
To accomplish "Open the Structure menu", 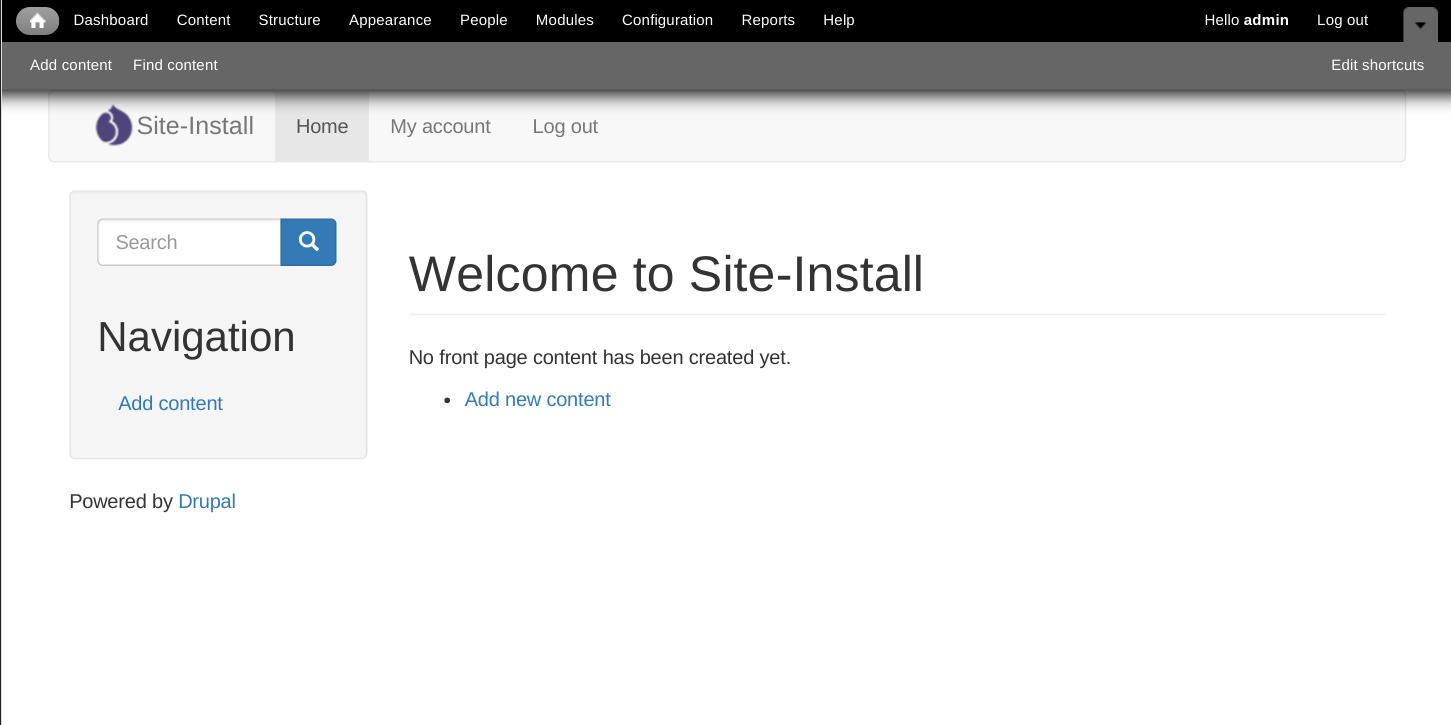I will 289,20.
